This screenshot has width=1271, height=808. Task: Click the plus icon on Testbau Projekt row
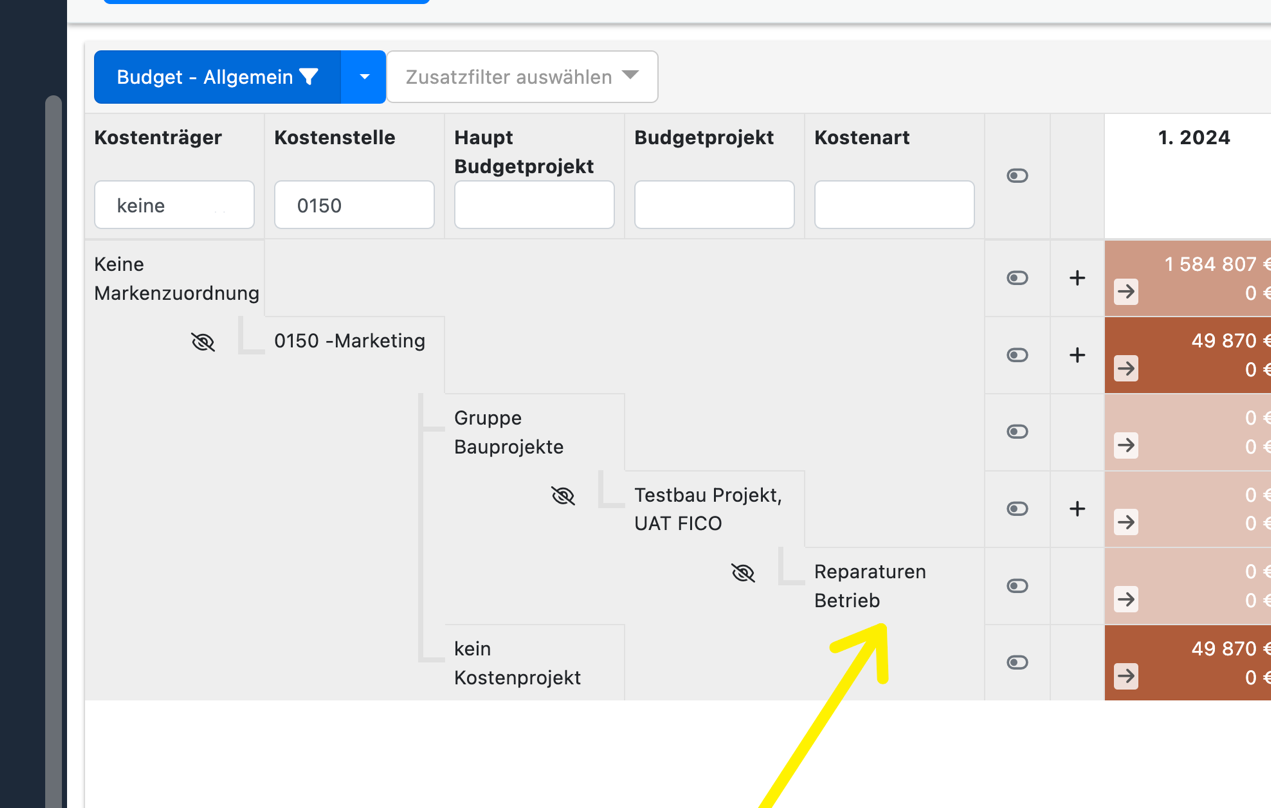pyautogui.click(x=1076, y=509)
